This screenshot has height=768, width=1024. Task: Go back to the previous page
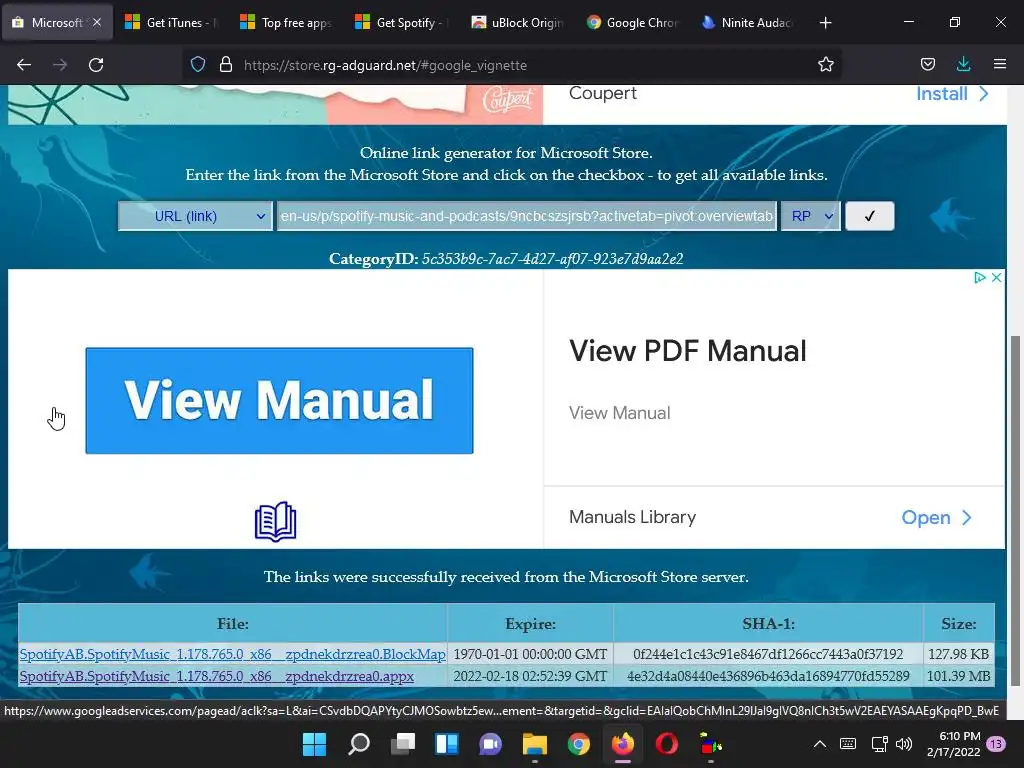point(24,65)
